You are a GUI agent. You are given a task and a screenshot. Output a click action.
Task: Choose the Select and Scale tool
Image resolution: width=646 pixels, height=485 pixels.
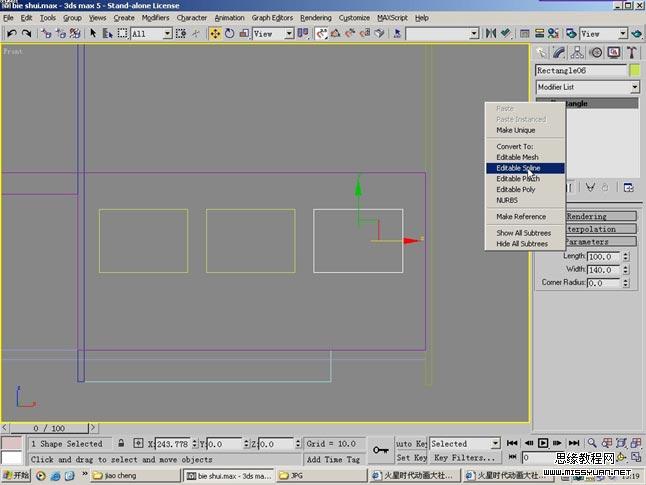click(x=244, y=33)
